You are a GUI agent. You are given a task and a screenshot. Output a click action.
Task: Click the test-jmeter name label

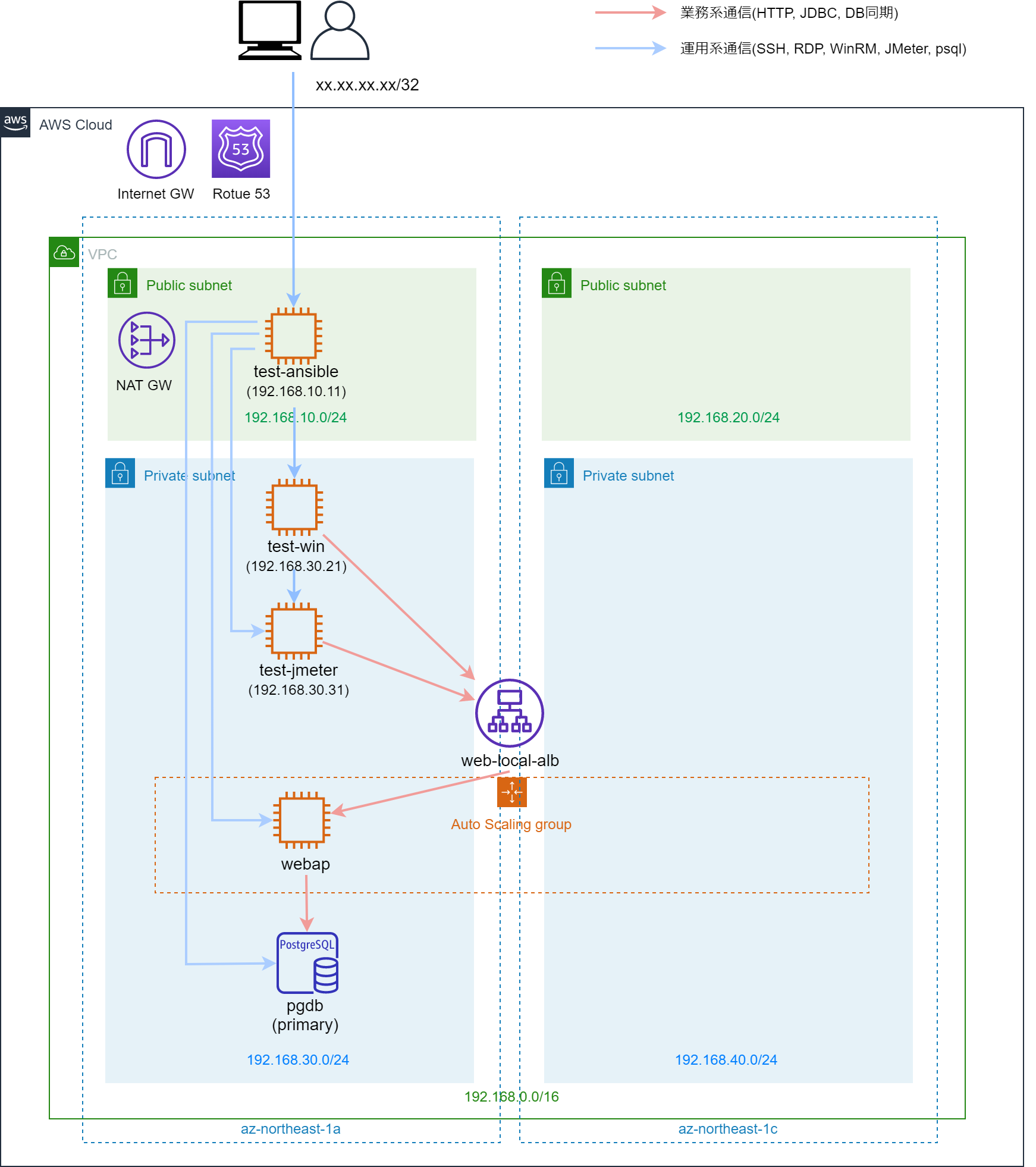299,670
